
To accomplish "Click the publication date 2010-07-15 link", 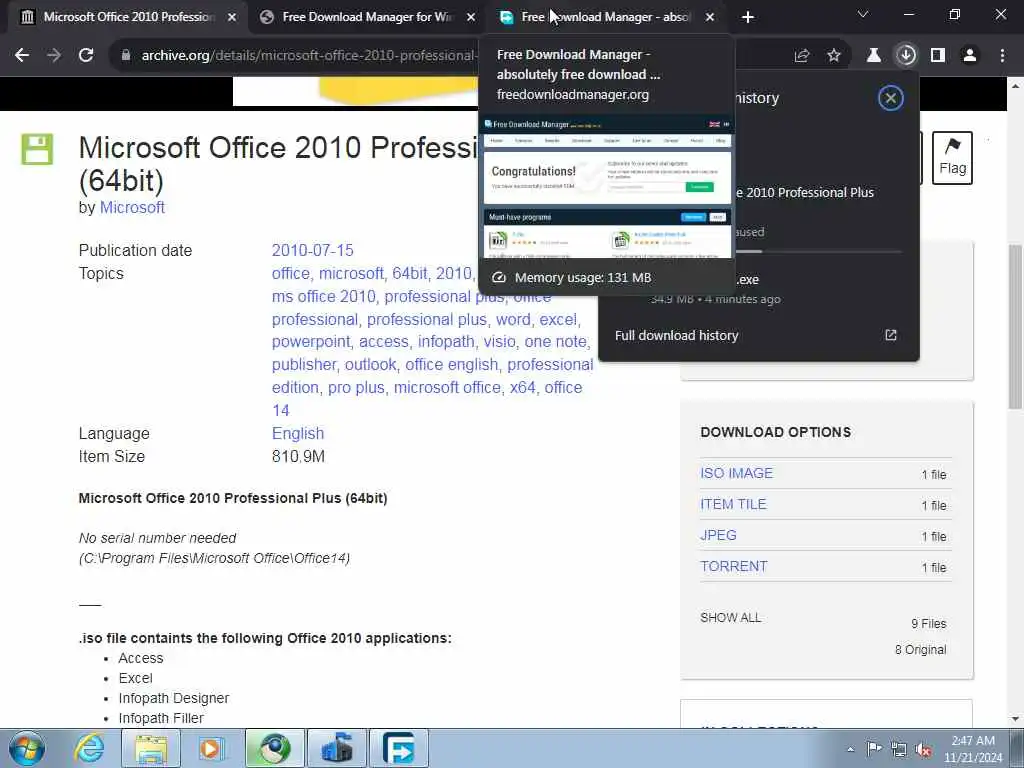I will click(312, 250).
